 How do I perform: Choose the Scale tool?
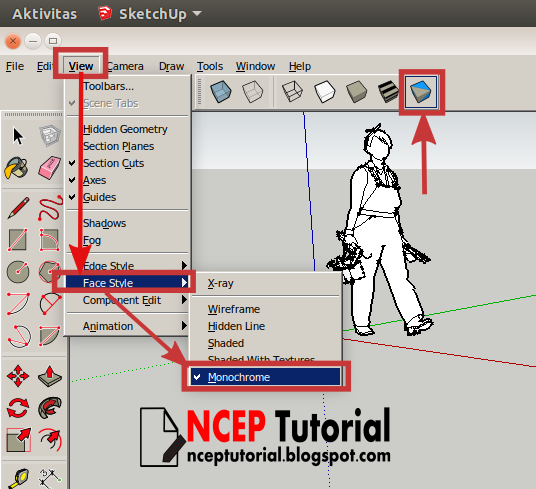pos(19,440)
